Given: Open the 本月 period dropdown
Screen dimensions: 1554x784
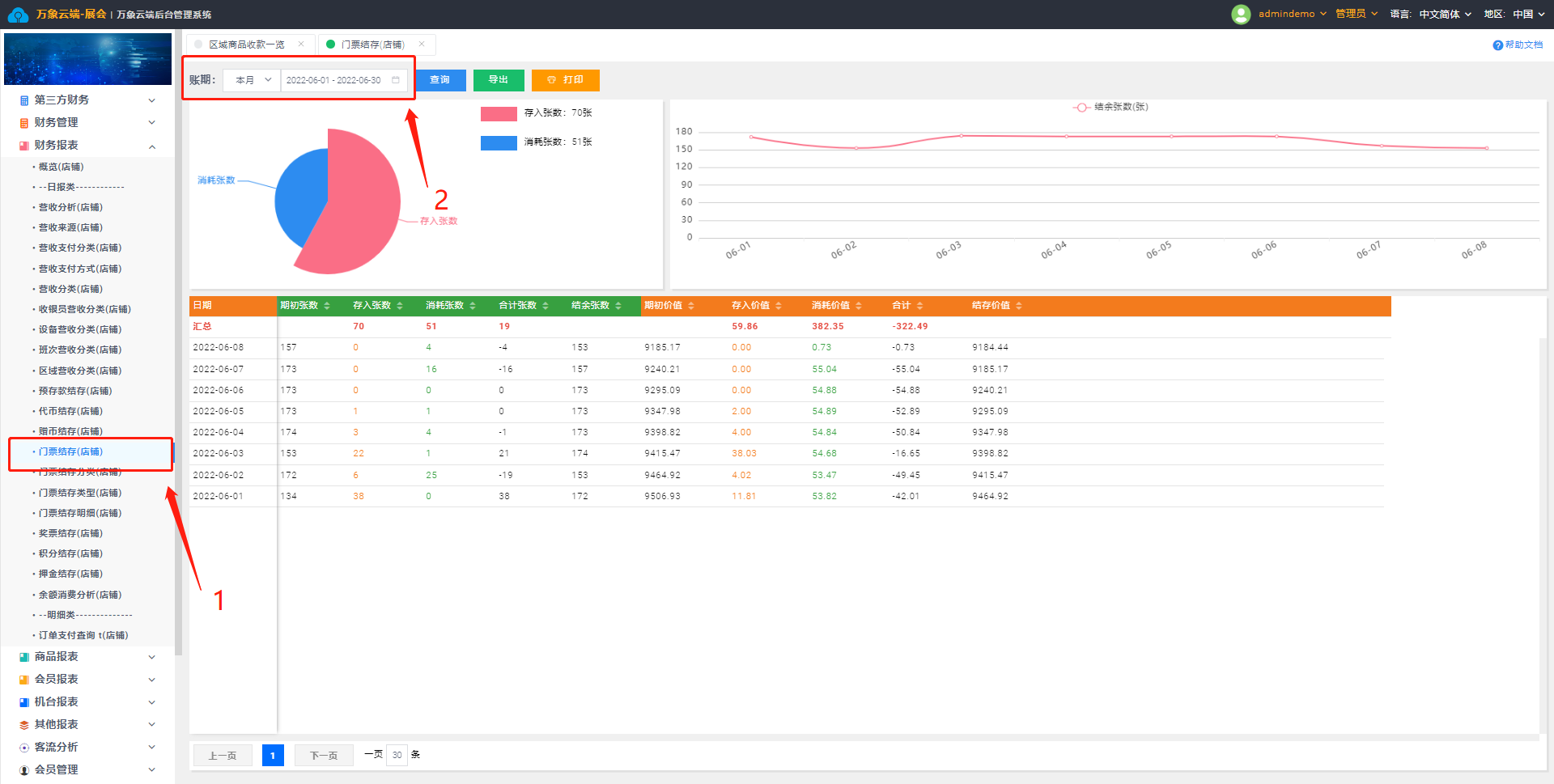Looking at the screenshot, I should [x=253, y=80].
